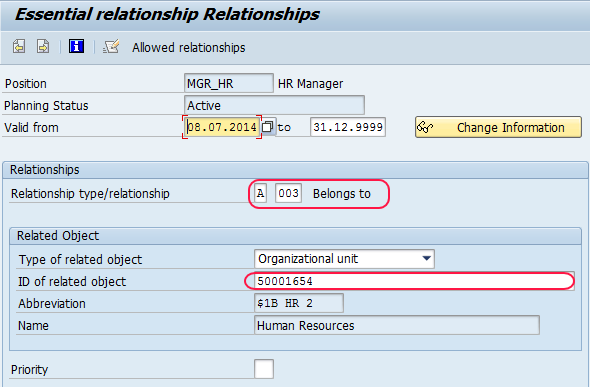Open the Valid from date picker icon
590x387 pixels.
tap(268, 127)
